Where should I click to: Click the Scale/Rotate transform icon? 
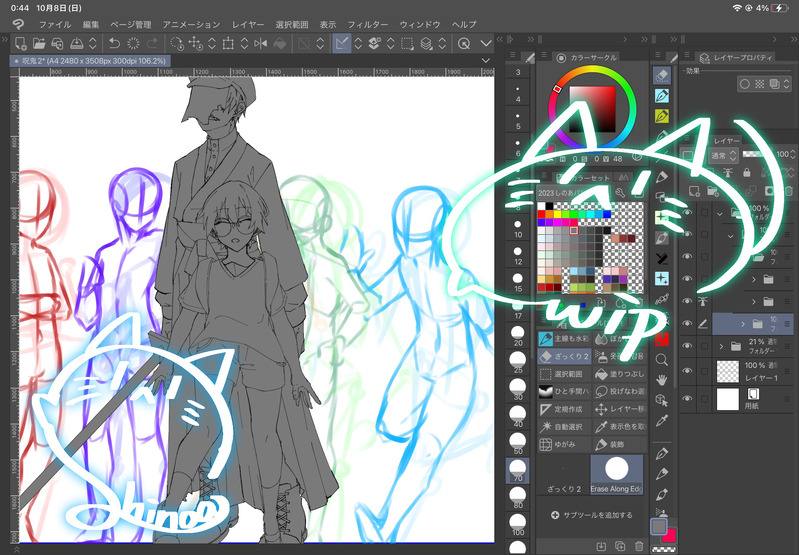tap(228, 44)
